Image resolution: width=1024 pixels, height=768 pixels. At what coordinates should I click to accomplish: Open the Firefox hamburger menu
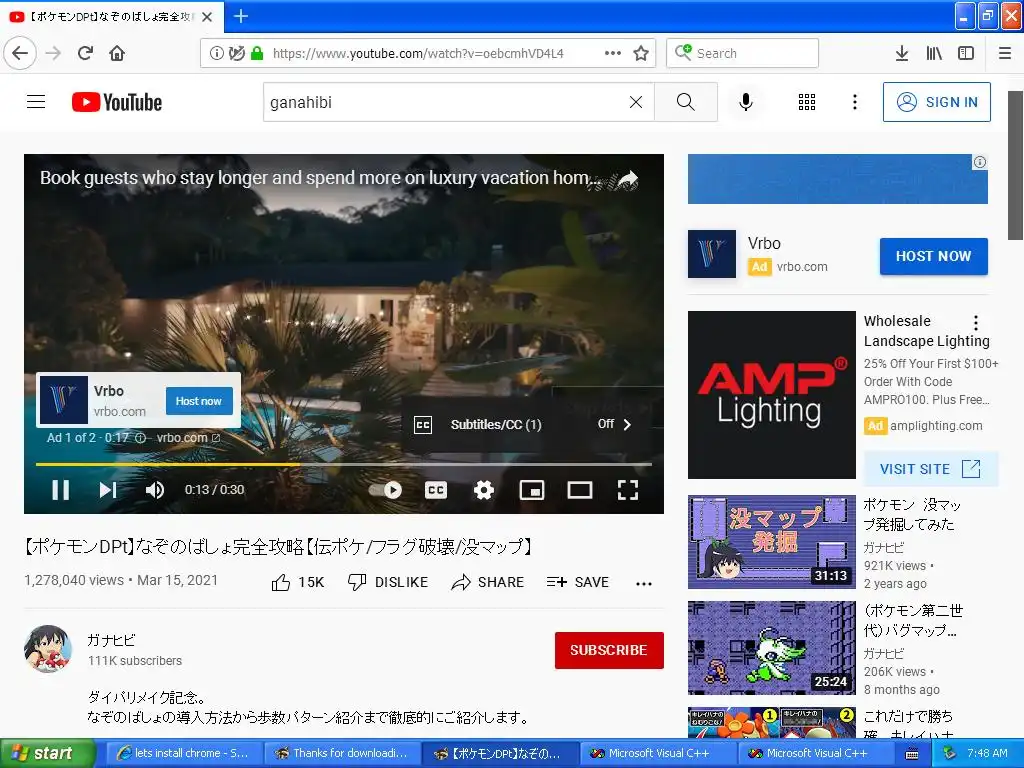click(x=1005, y=54)
